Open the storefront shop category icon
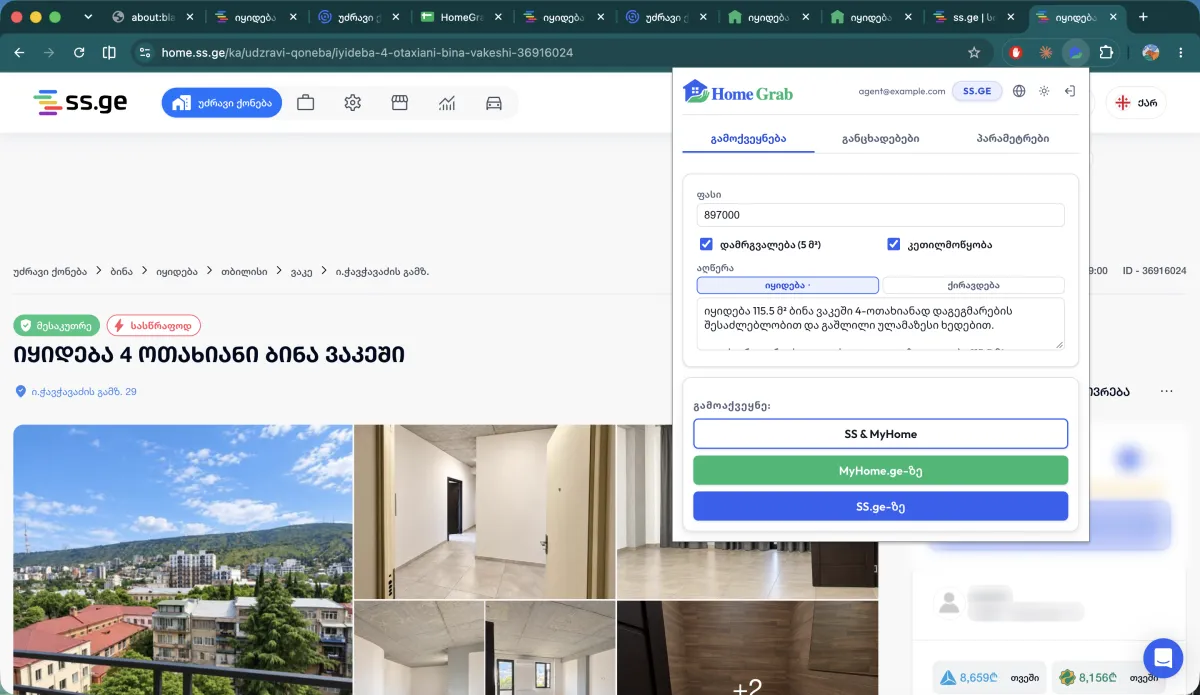Screen dimensions: 1200x695 pyautogui.click(x=400, y=103)
